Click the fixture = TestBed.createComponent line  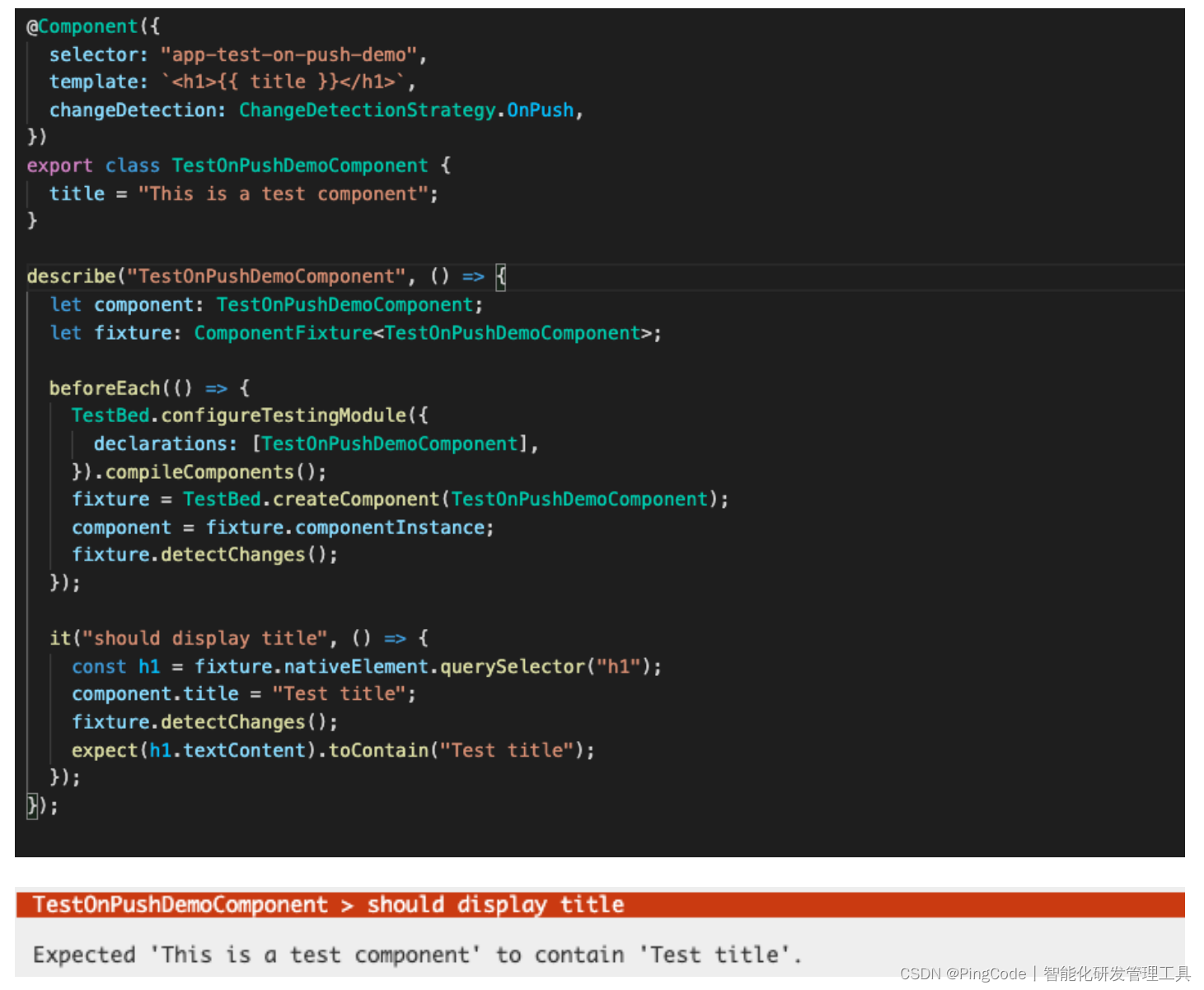[401, 500]
